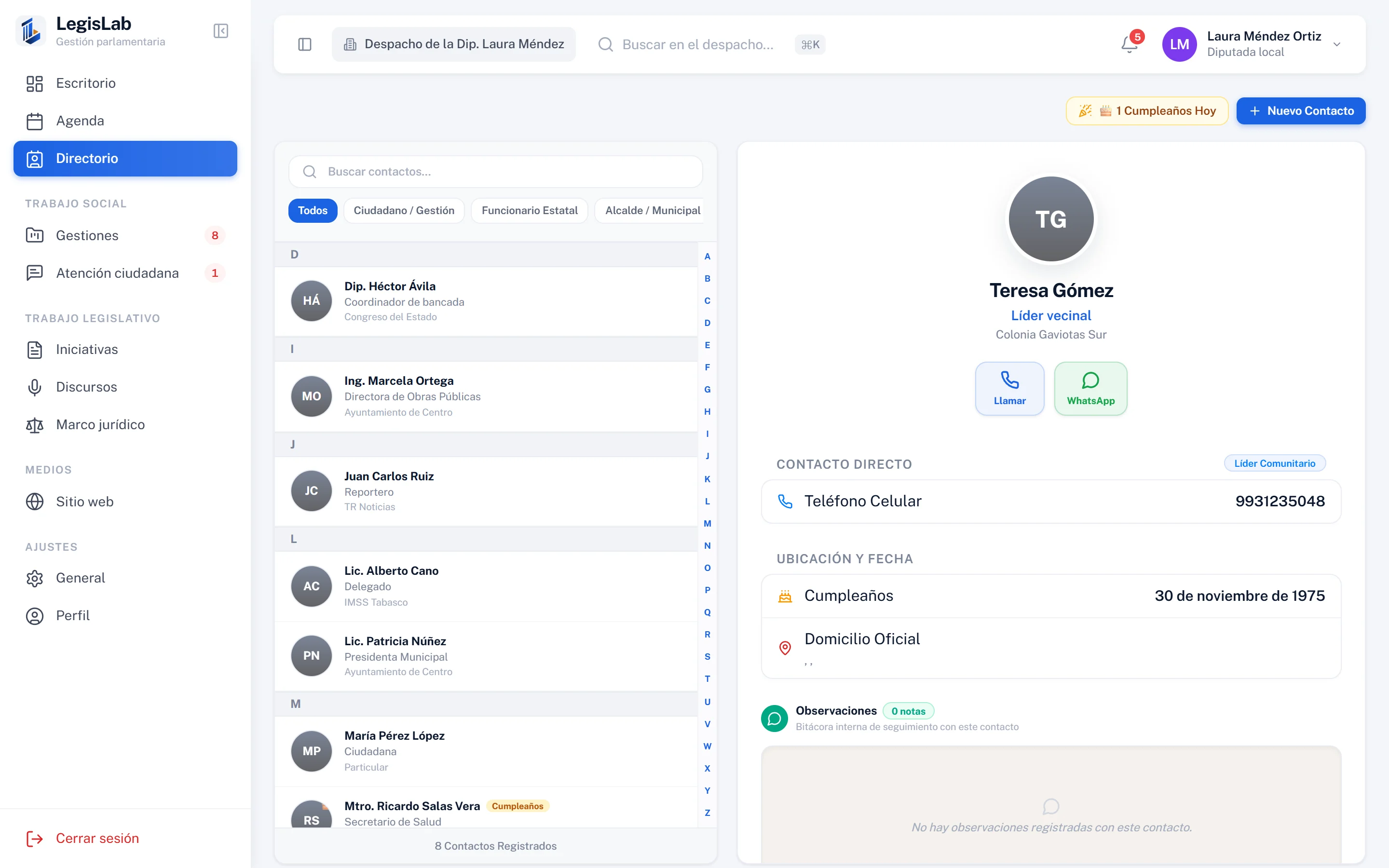Collapse the sidebar with the panel icon
This screenshot has height=868, width=1389.
point(220,31)
